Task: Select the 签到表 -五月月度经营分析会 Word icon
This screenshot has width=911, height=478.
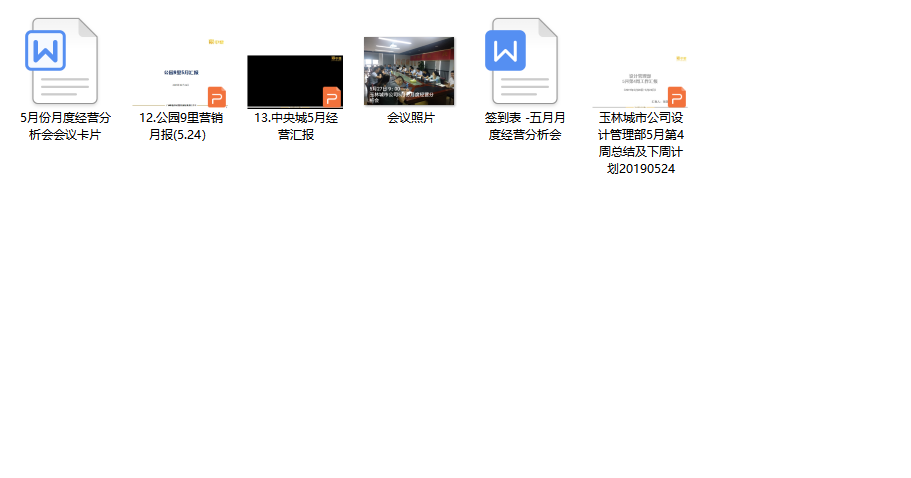Action: tap(524, 60)
